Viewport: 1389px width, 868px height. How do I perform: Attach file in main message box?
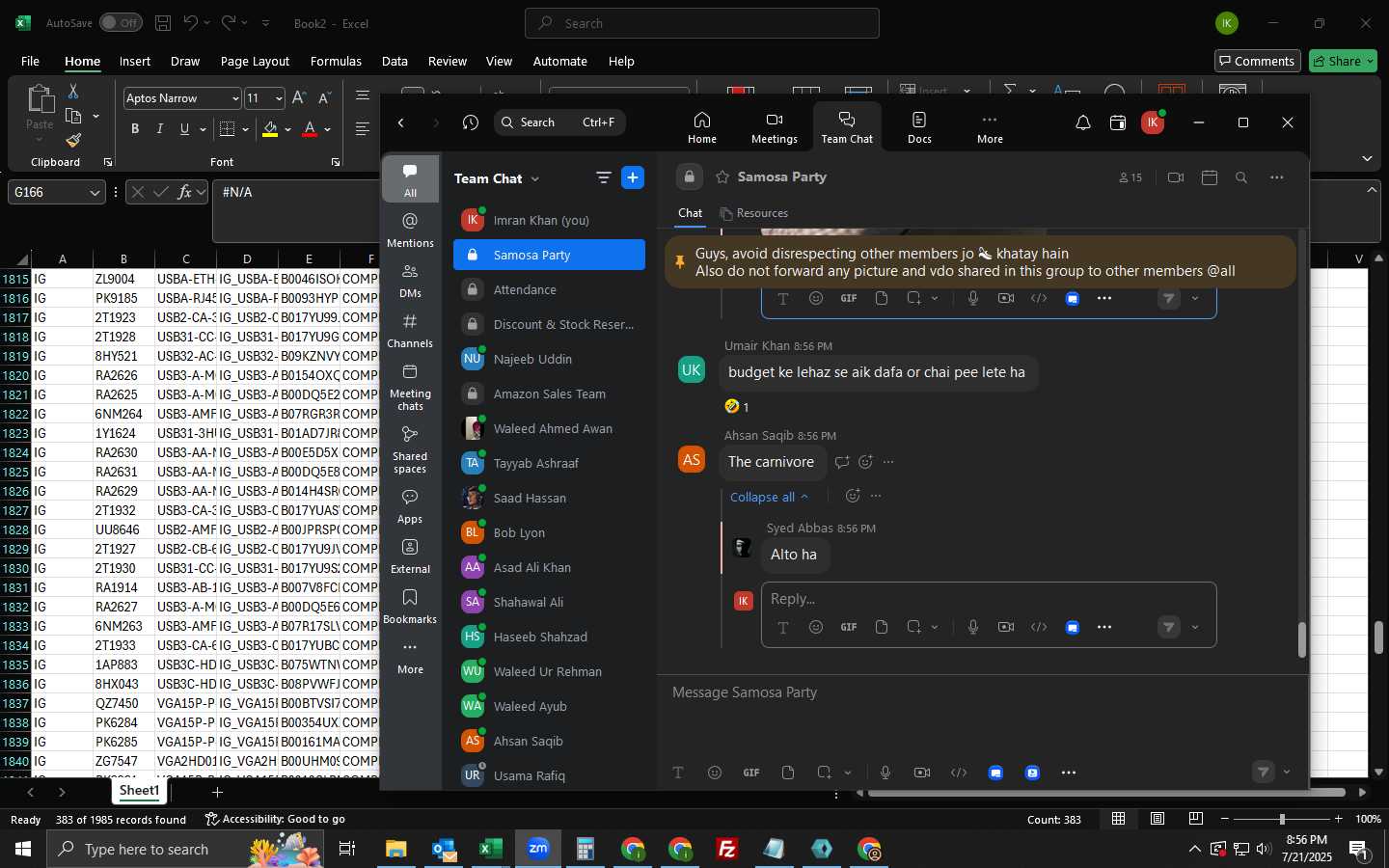[x=788, y=773]
